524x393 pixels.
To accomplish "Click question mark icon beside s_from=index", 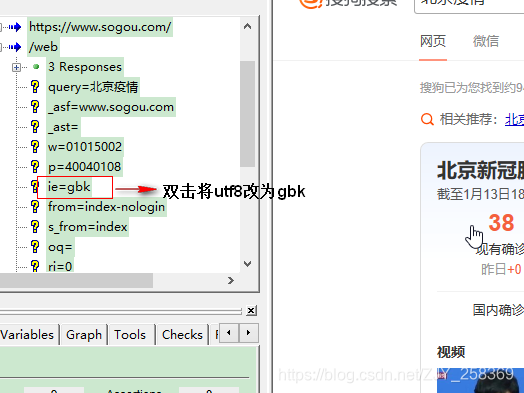I will pyautogui.click(x=35, y=227).
